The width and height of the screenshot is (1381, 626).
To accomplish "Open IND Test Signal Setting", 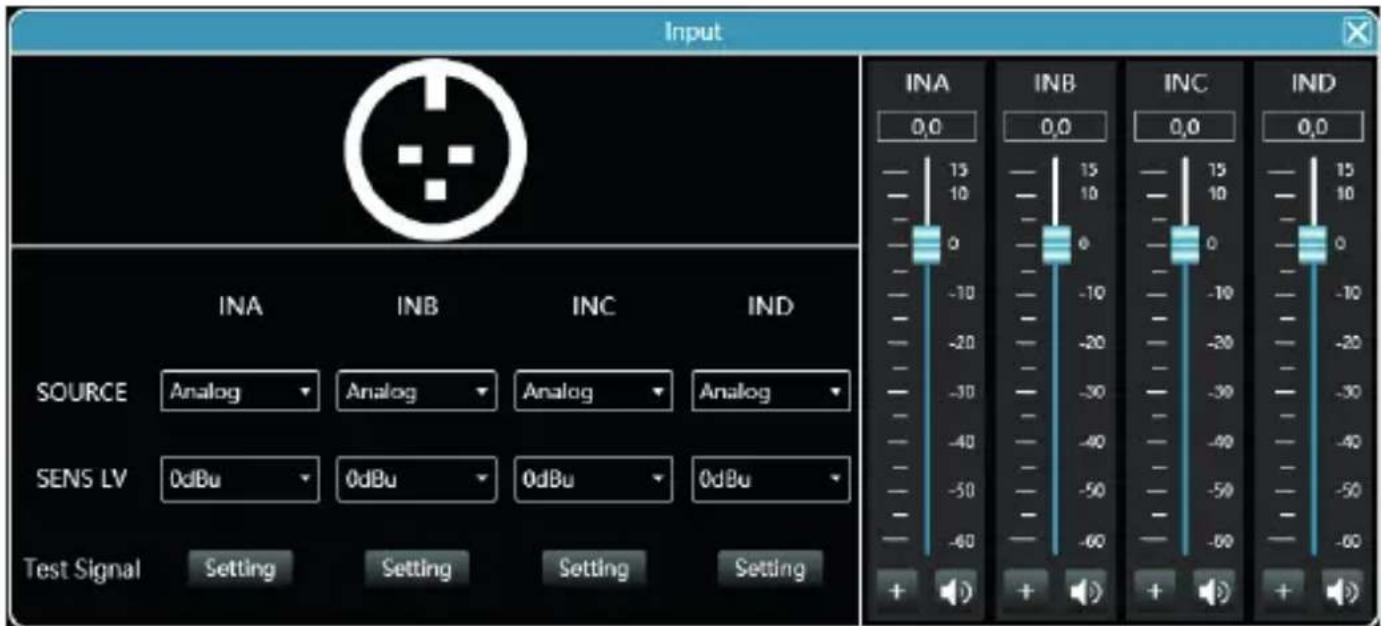I will (770, 568).
